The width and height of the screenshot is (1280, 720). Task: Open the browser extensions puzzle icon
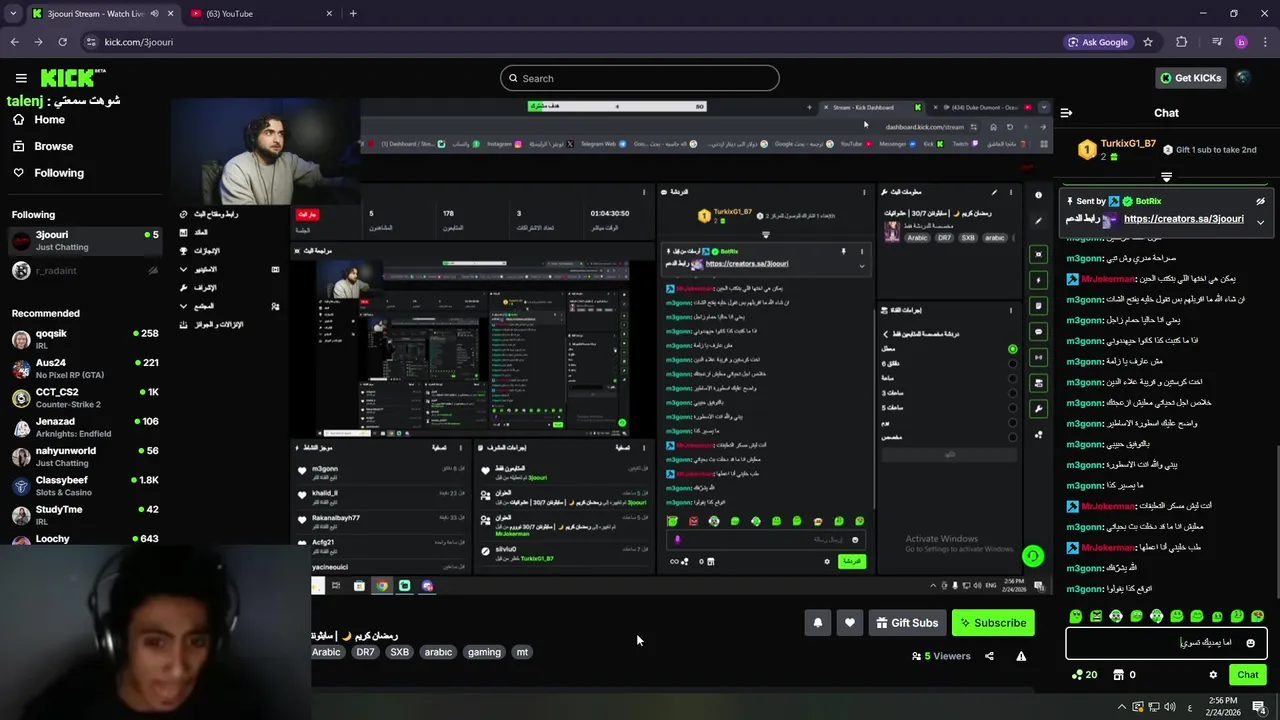click(1182, 42)
